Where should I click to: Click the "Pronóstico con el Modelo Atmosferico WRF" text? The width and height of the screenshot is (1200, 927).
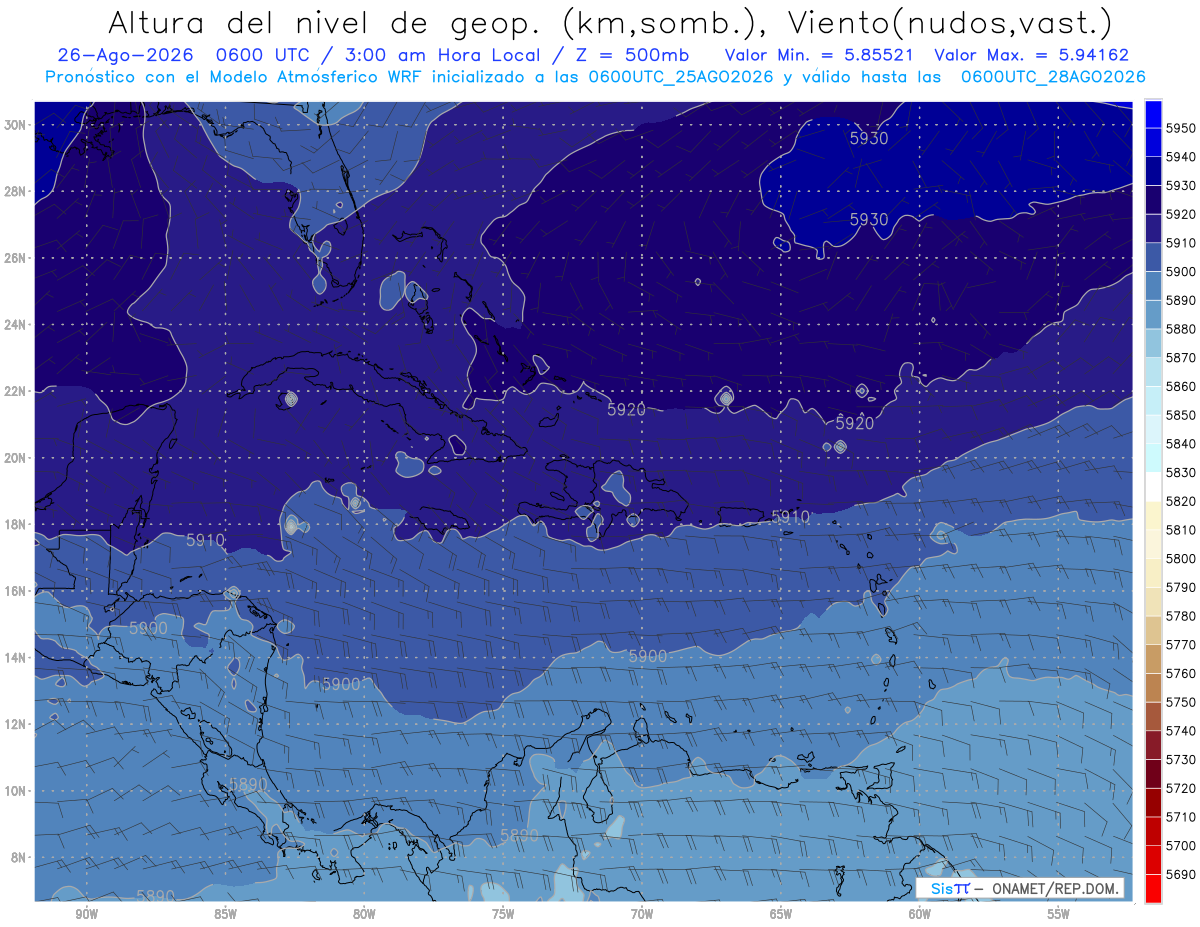[x=235, y=76]
